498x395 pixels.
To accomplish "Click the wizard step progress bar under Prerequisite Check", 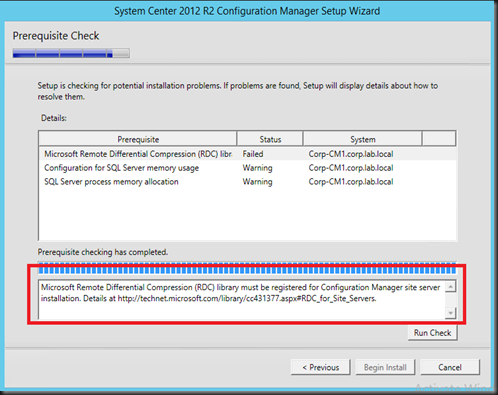I will (x=71, y=53).
